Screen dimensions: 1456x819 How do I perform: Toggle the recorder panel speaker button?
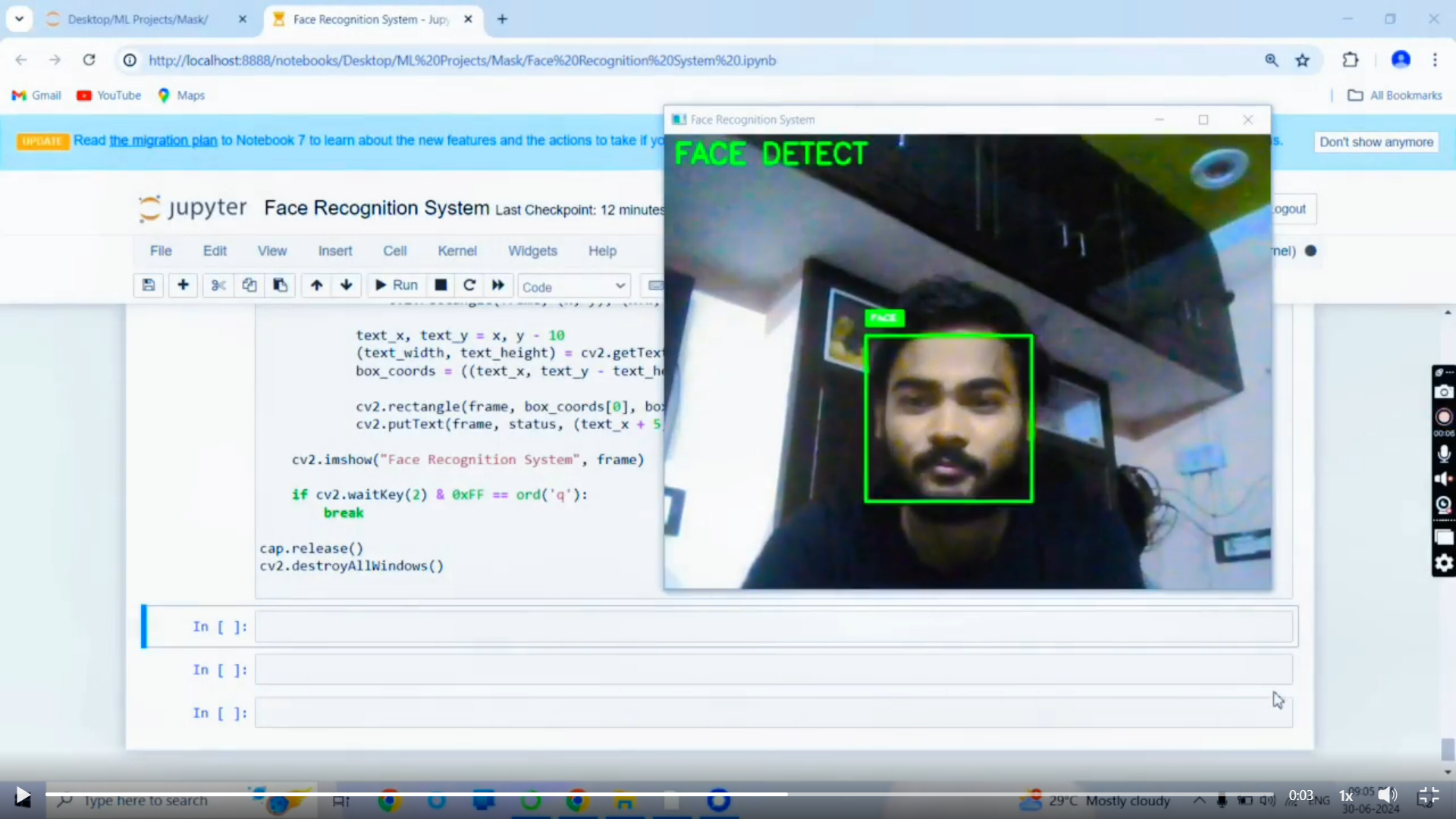pos(1444,479)
